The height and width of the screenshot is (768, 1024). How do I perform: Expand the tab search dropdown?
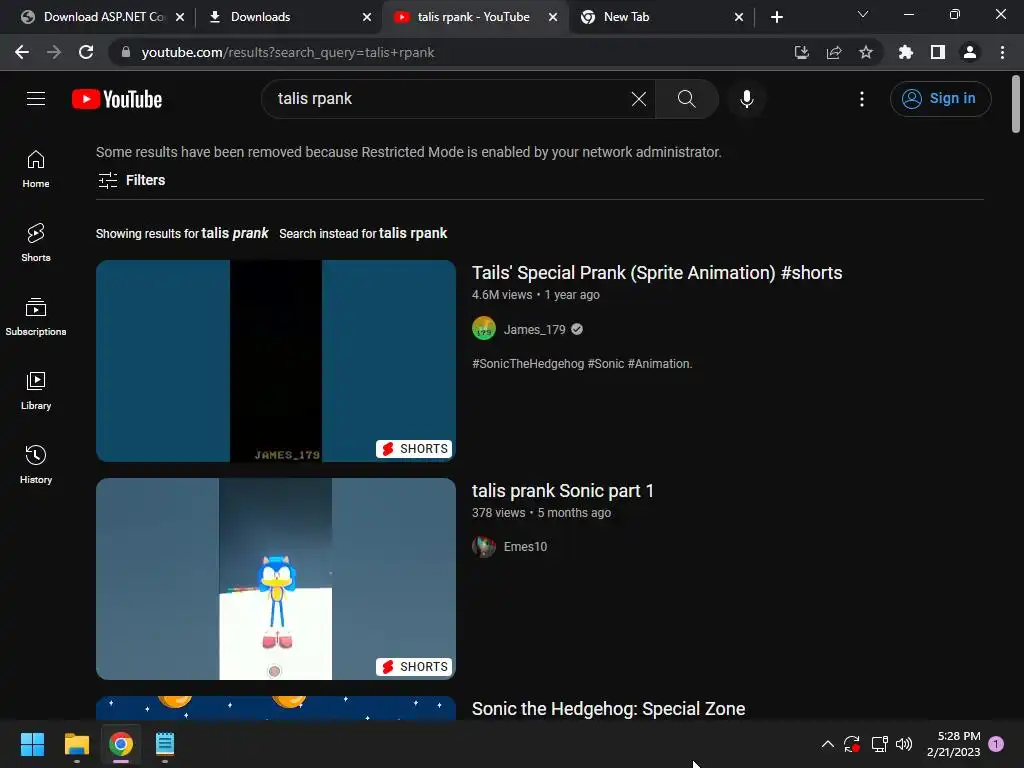(863, 14)
